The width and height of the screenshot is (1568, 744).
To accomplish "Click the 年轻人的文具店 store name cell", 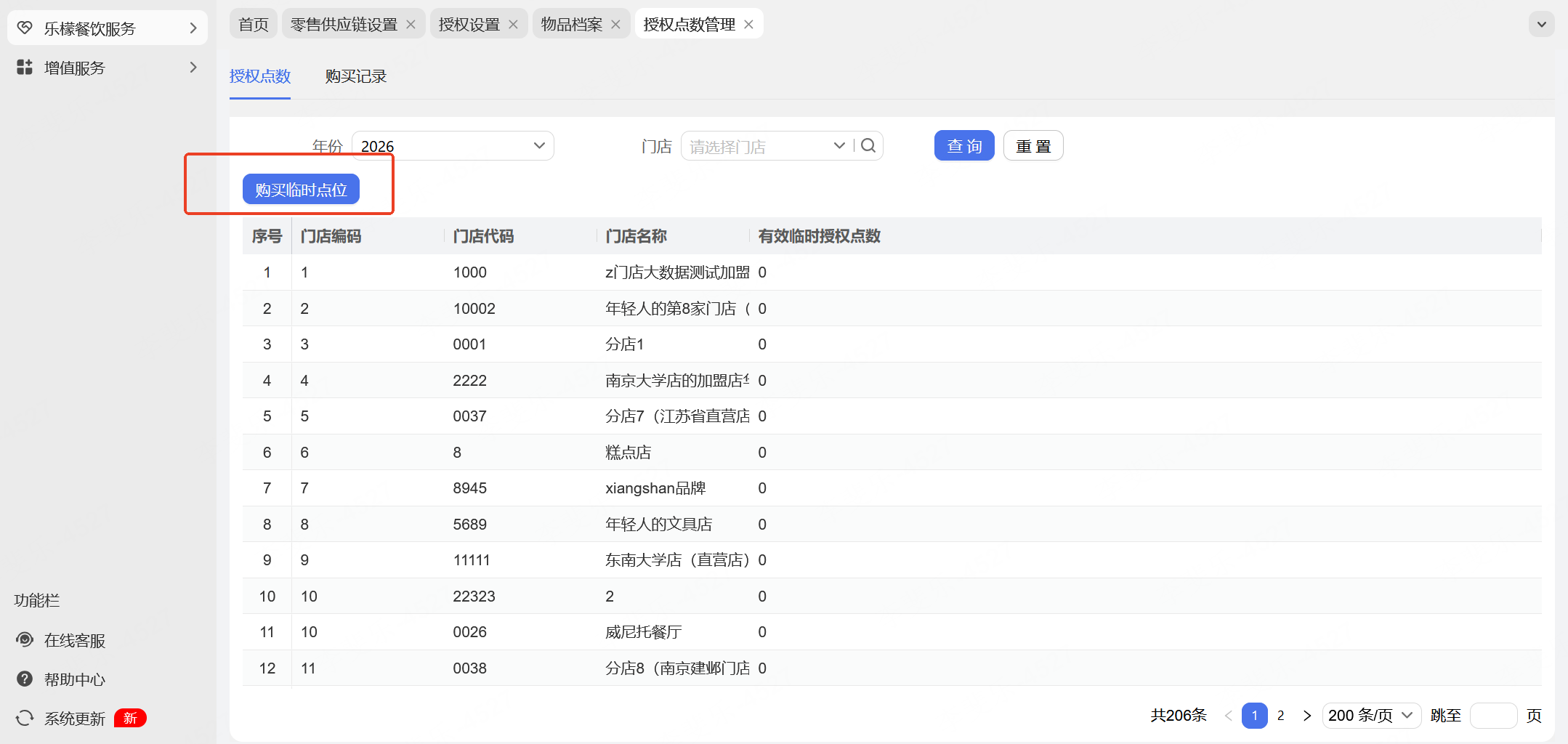I will coord(659,525).
